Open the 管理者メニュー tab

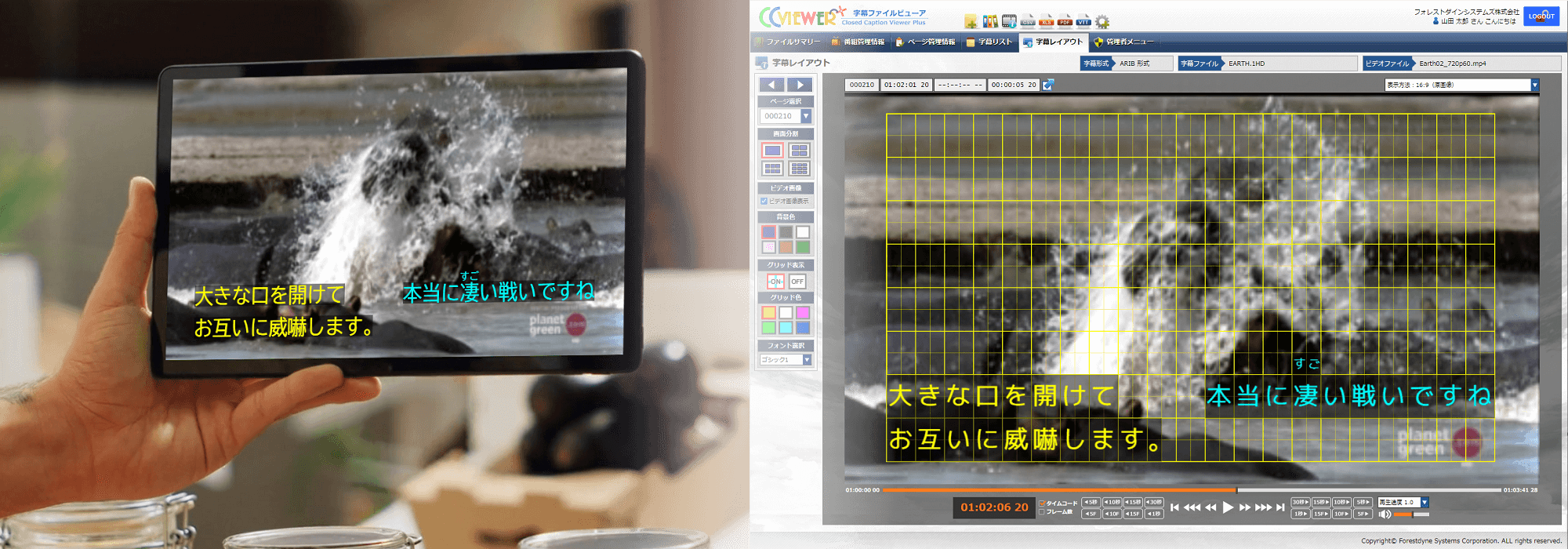(x=1124, y=42)
